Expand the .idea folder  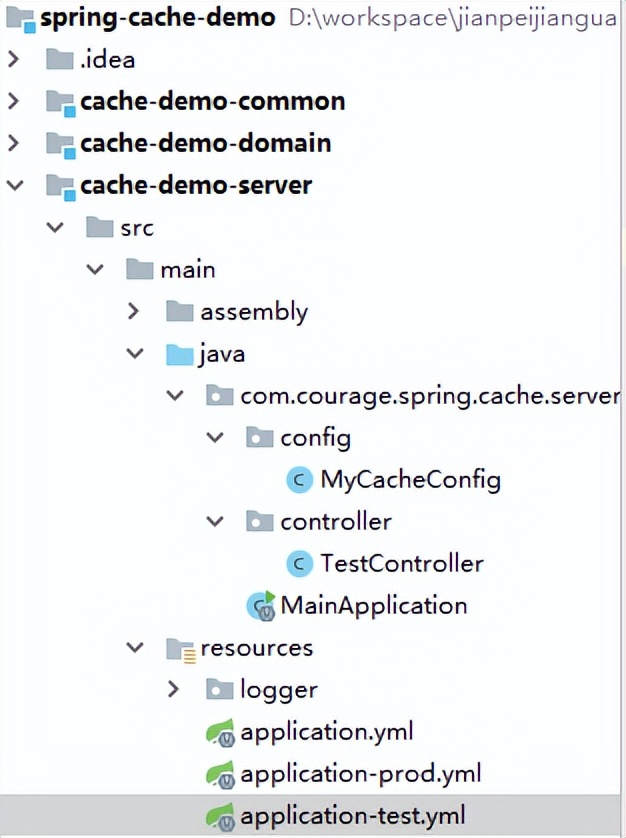(13, 60)
